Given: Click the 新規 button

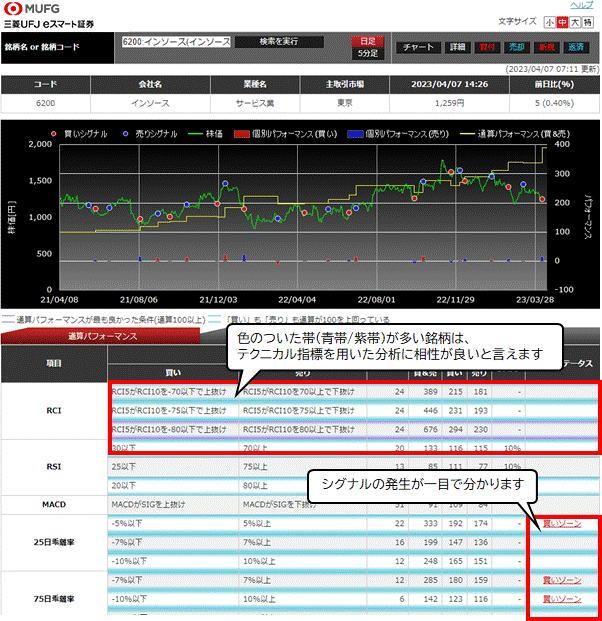Looking at the screenshot, I should [x=547, y=47].
